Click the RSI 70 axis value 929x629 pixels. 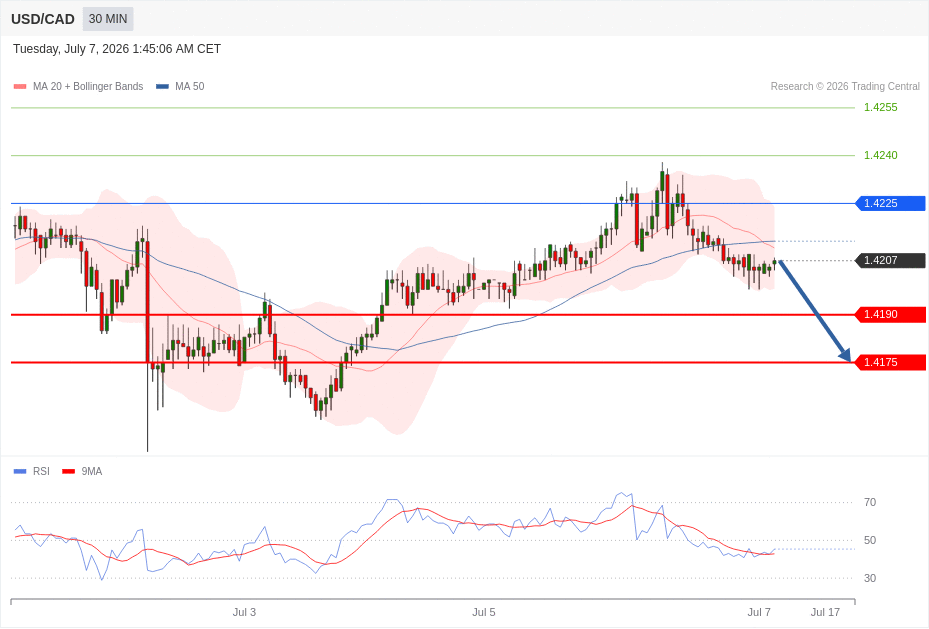(870, 502)
